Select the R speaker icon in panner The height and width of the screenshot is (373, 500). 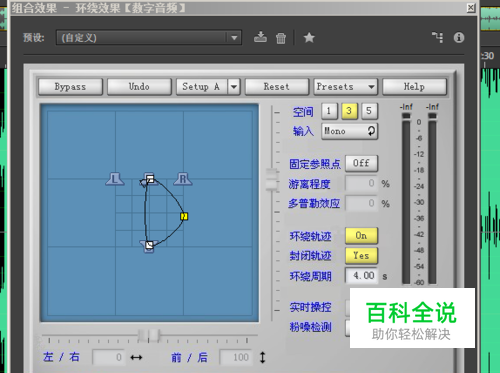(x=183, y=179)
